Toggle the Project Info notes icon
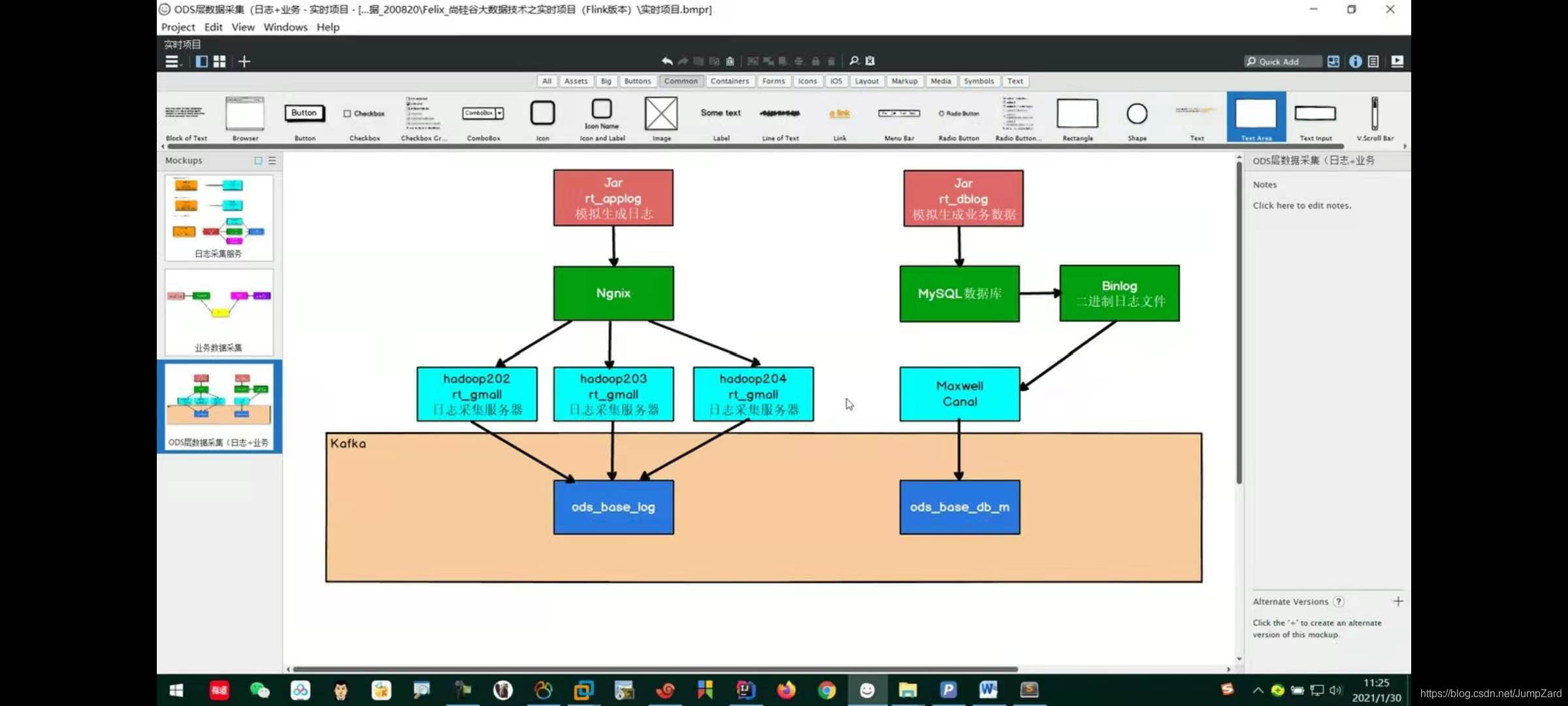The width and height of the screenshot is (1568, 706). pos(1373,61)
